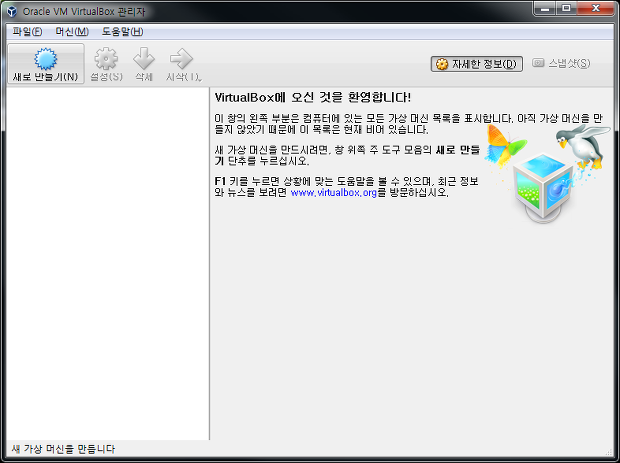
Task: Click the window resize grip in status bar corner
Action: coord(609,452)
